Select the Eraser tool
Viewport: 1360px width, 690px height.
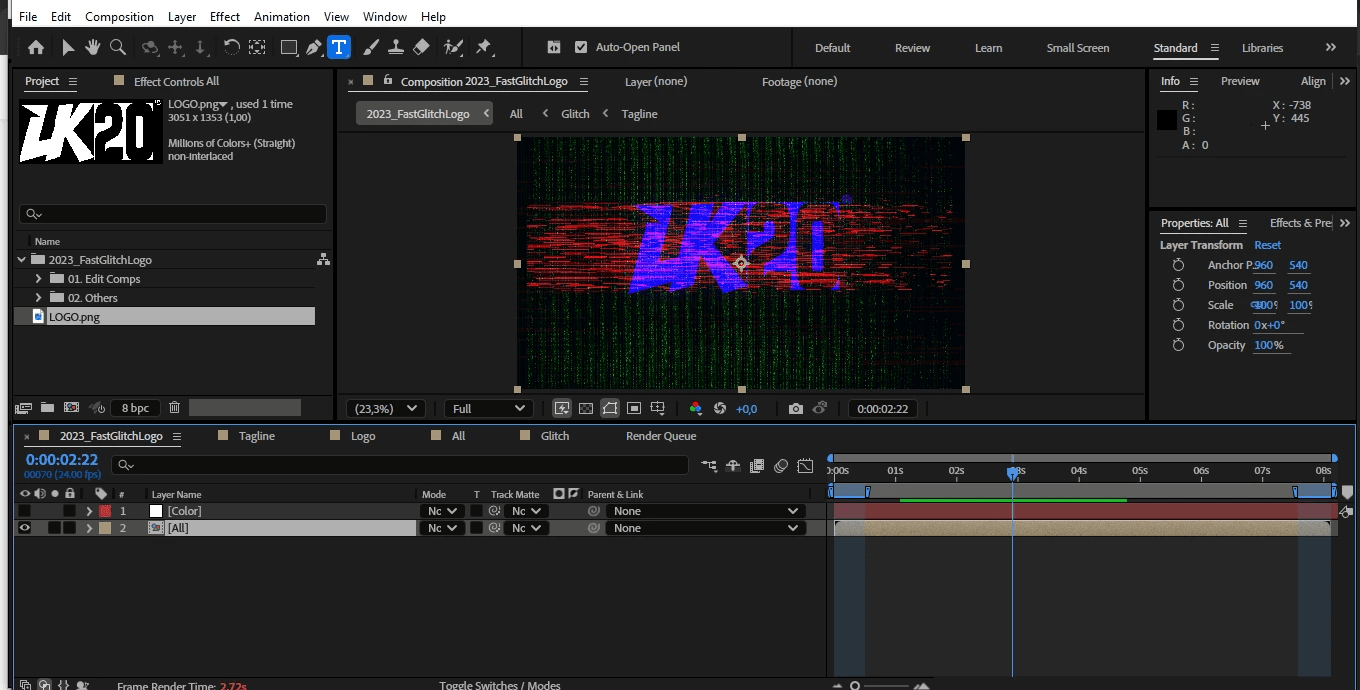click(421, 47)
